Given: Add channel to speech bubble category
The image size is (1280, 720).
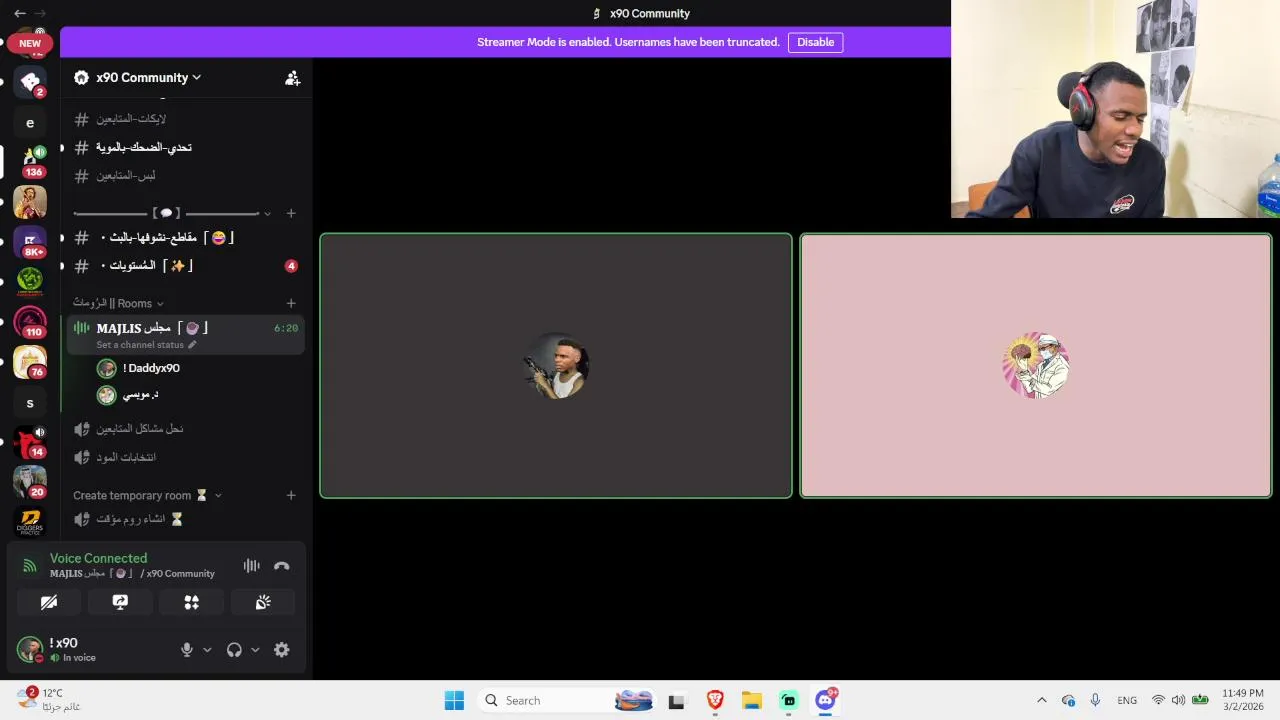Looking at the screenshot, I should tap(291, 213).
